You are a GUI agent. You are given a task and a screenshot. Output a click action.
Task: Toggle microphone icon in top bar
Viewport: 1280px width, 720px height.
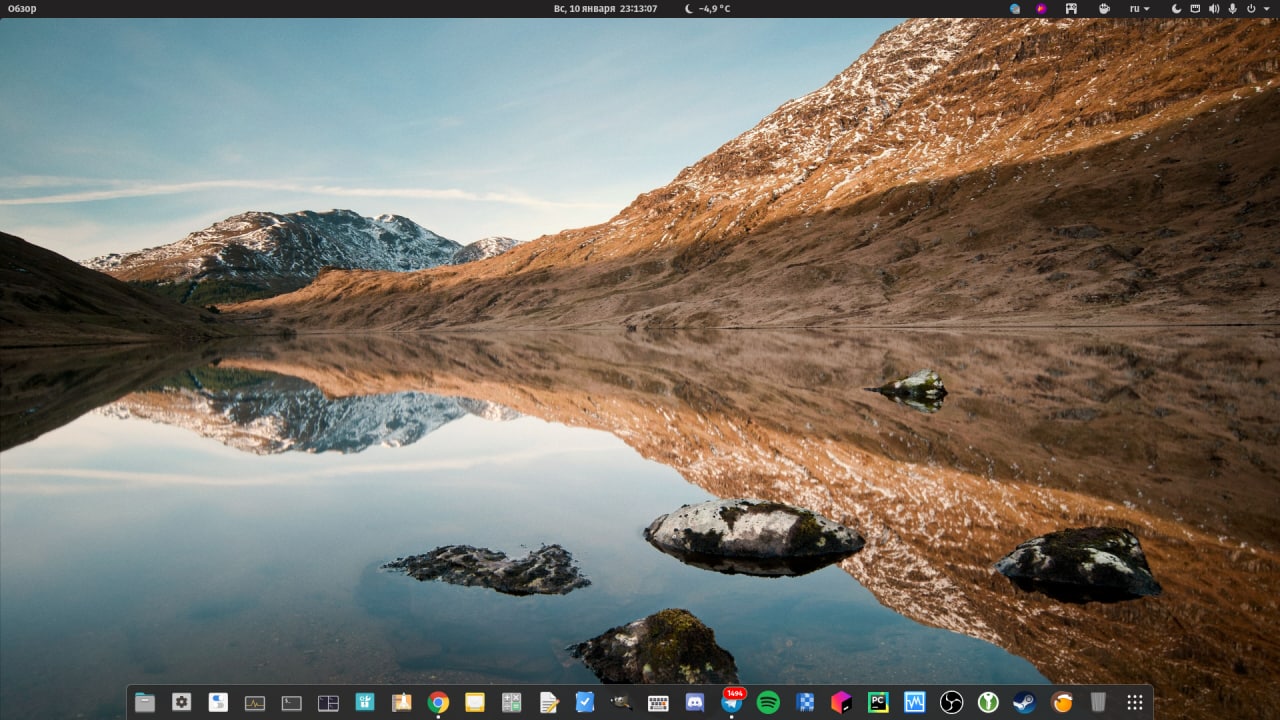pos(1232,8)
